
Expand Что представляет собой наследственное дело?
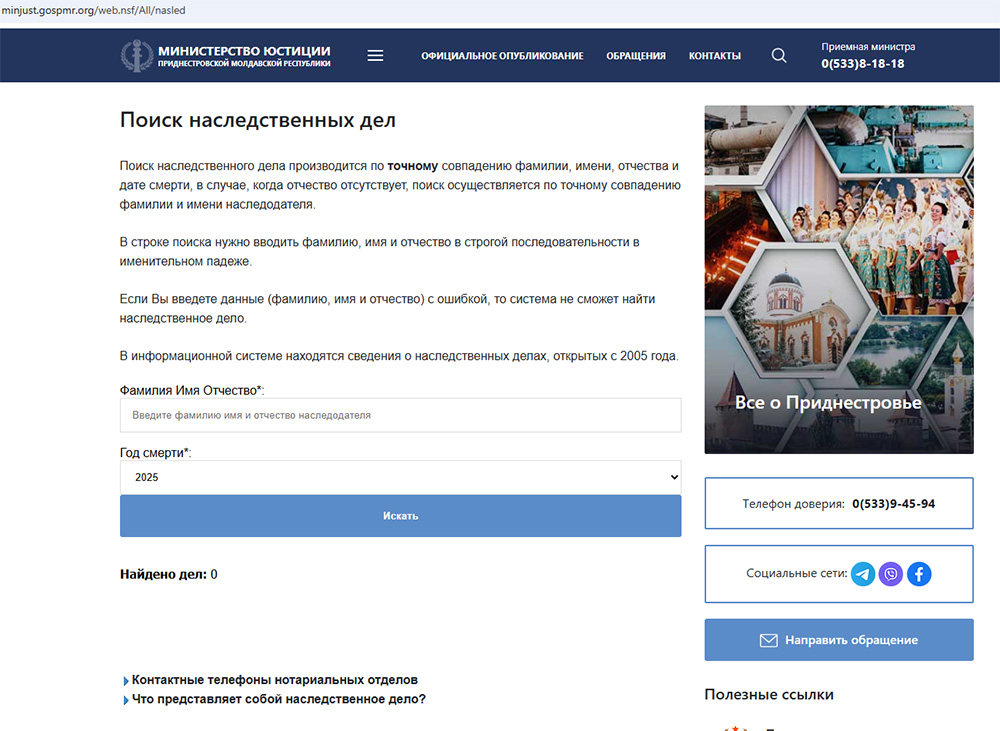(x=278, y=699)
